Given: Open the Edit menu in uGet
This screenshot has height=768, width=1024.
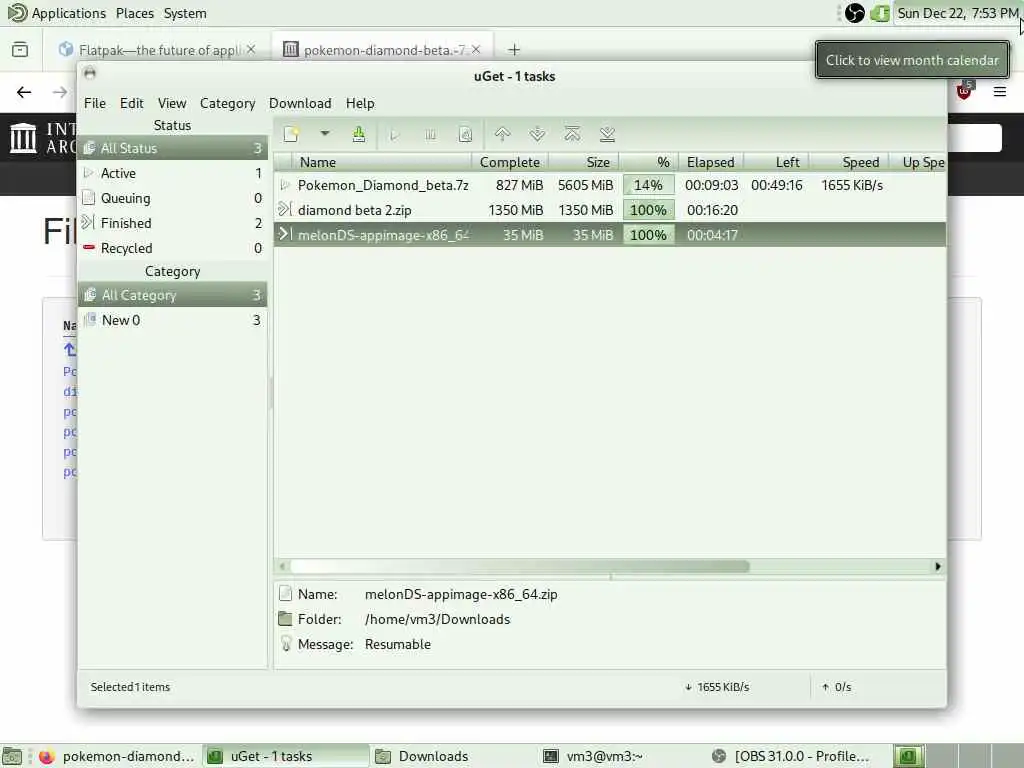Looking at the screenshot, I should tap(131, 103).
